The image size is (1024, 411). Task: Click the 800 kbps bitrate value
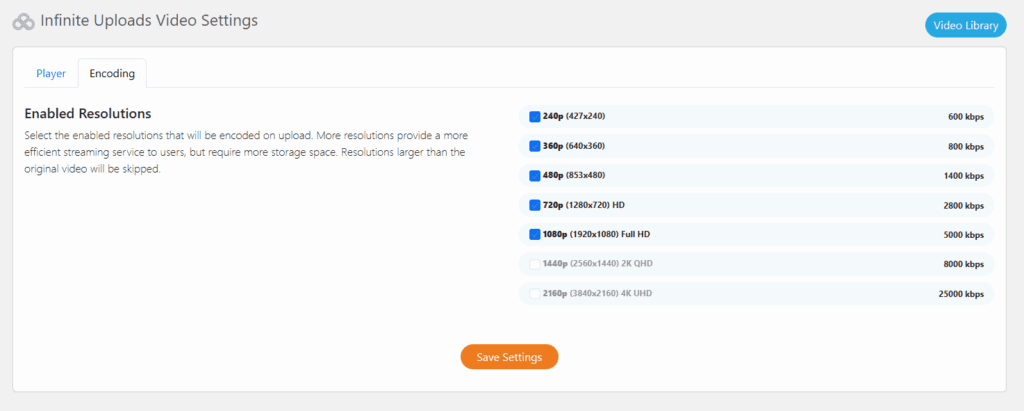[x=965, y=146]
